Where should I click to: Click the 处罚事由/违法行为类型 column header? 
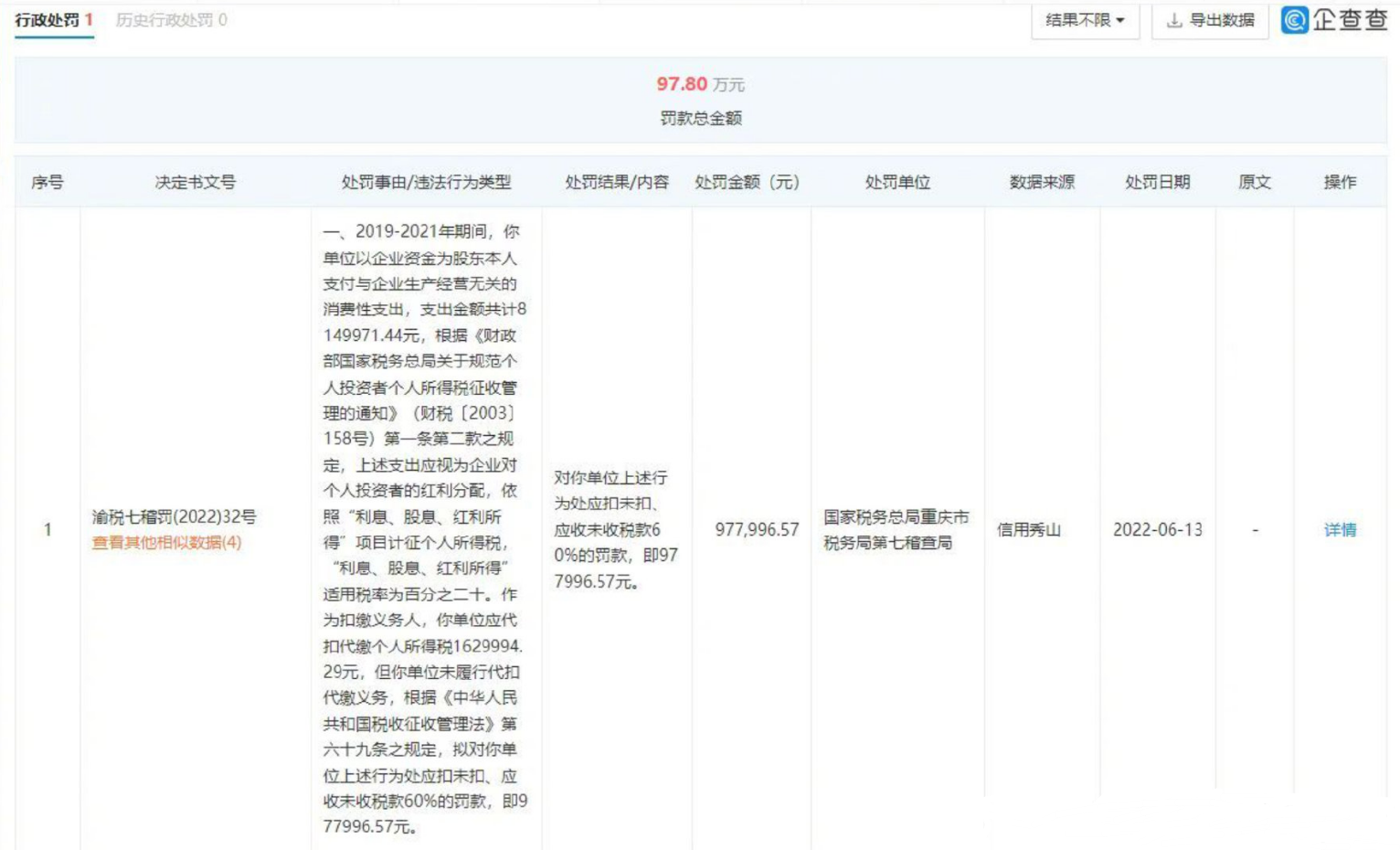[x=426, y=182]
